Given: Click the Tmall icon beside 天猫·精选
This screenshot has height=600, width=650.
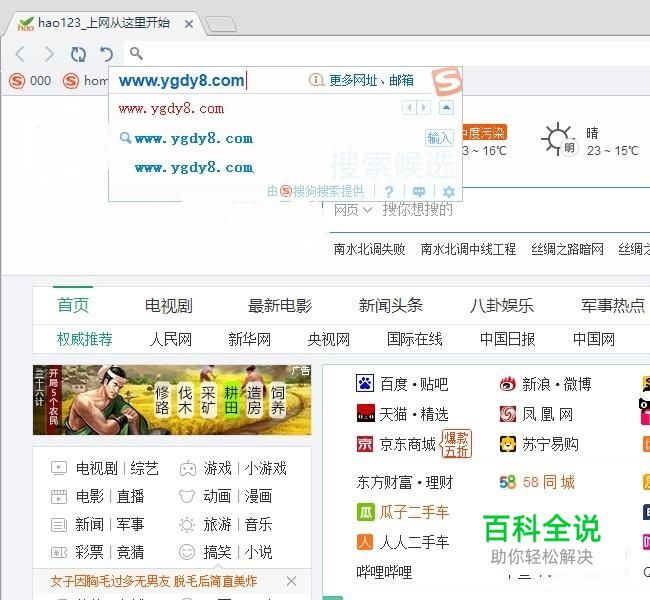Looking at the screenshot, I should point(366,414).
